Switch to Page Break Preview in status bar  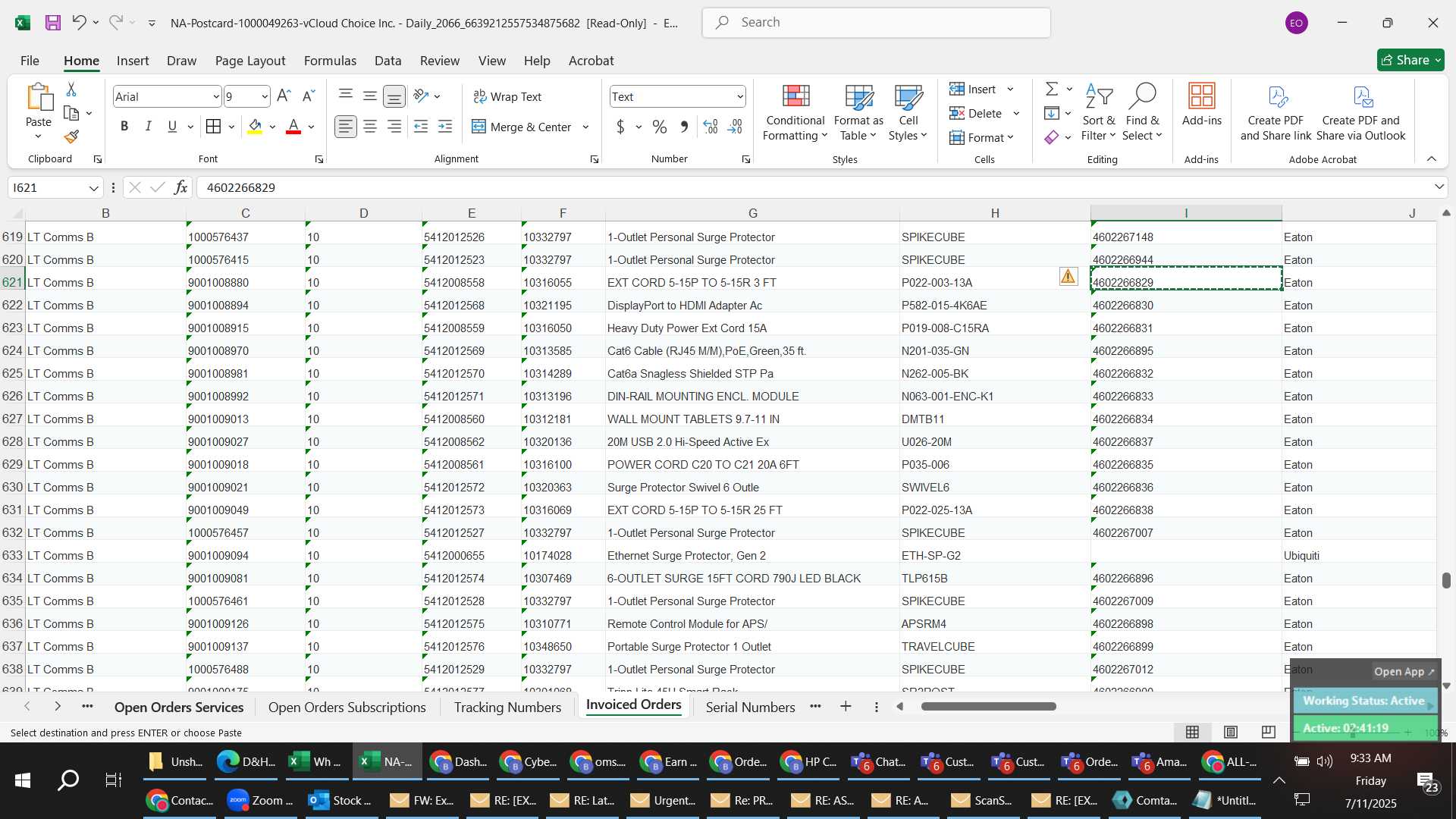coord(1268,732)
